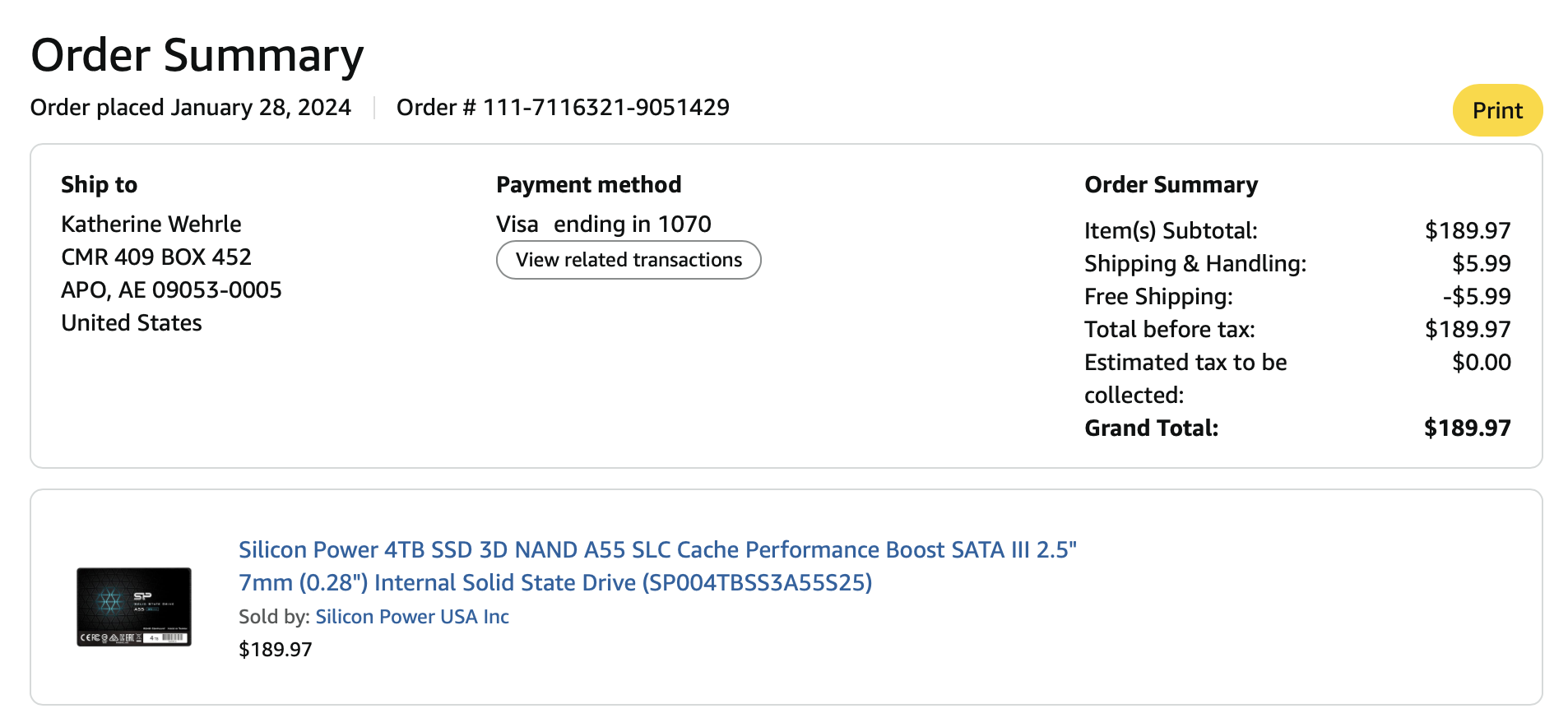1568x727 pixels.
Task: Click the recipient name Katherine Wehrle
Action: click(x=151, y=224)
